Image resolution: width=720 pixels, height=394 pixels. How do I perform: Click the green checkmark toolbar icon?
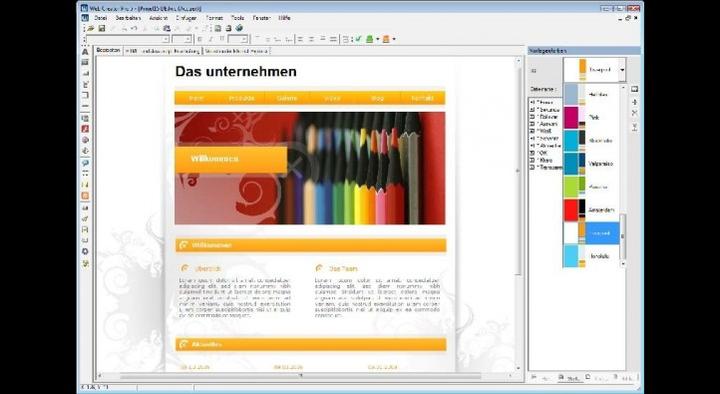[358, 39]
